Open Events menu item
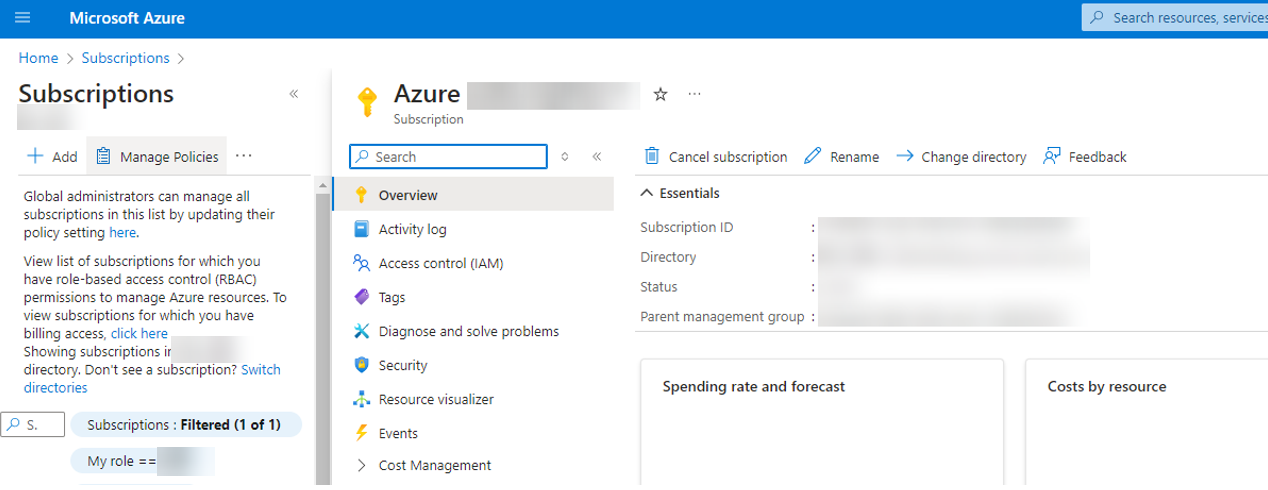 tap(398, 433)
